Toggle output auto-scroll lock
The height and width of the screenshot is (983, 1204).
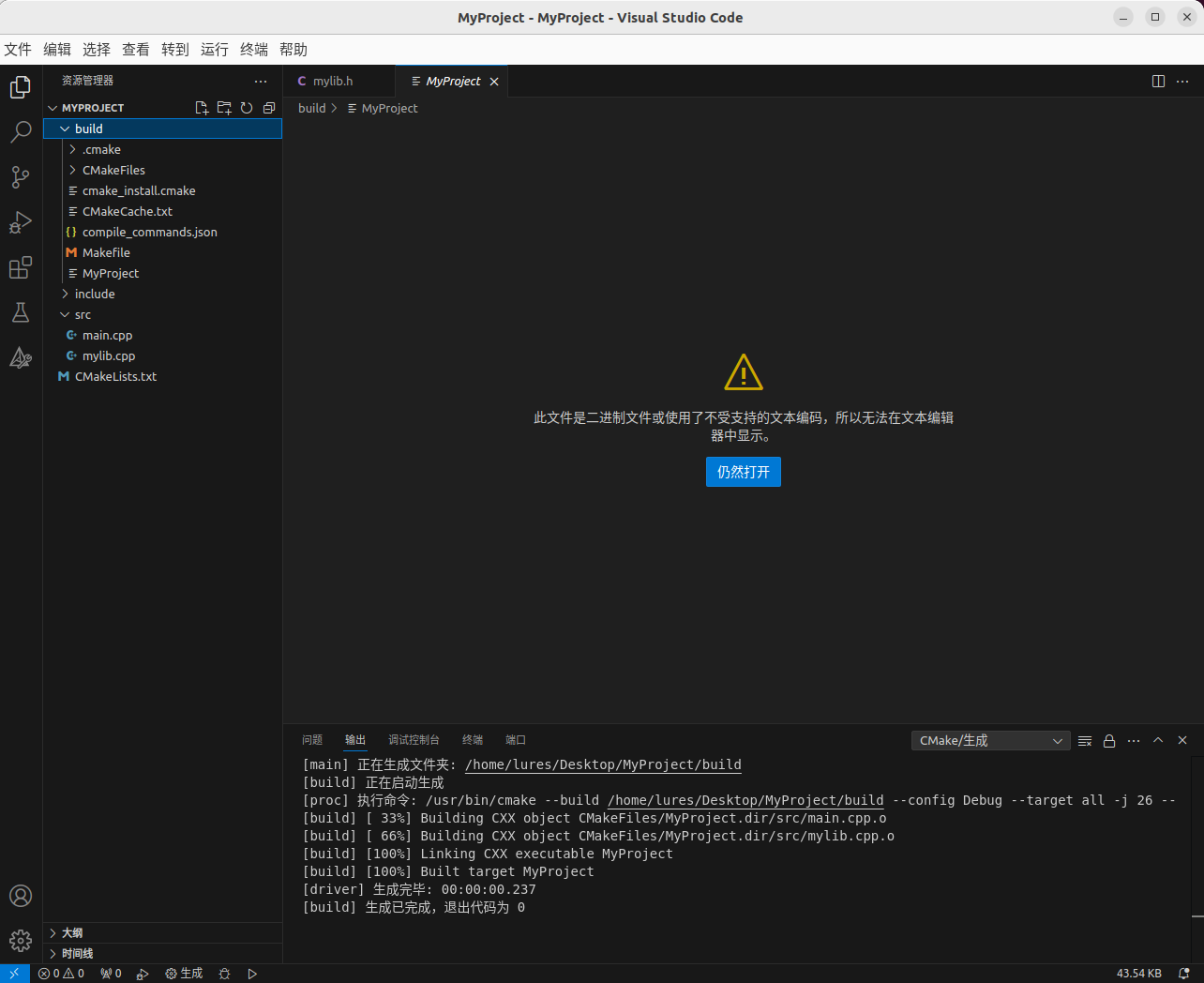[x=1109, y=740]
